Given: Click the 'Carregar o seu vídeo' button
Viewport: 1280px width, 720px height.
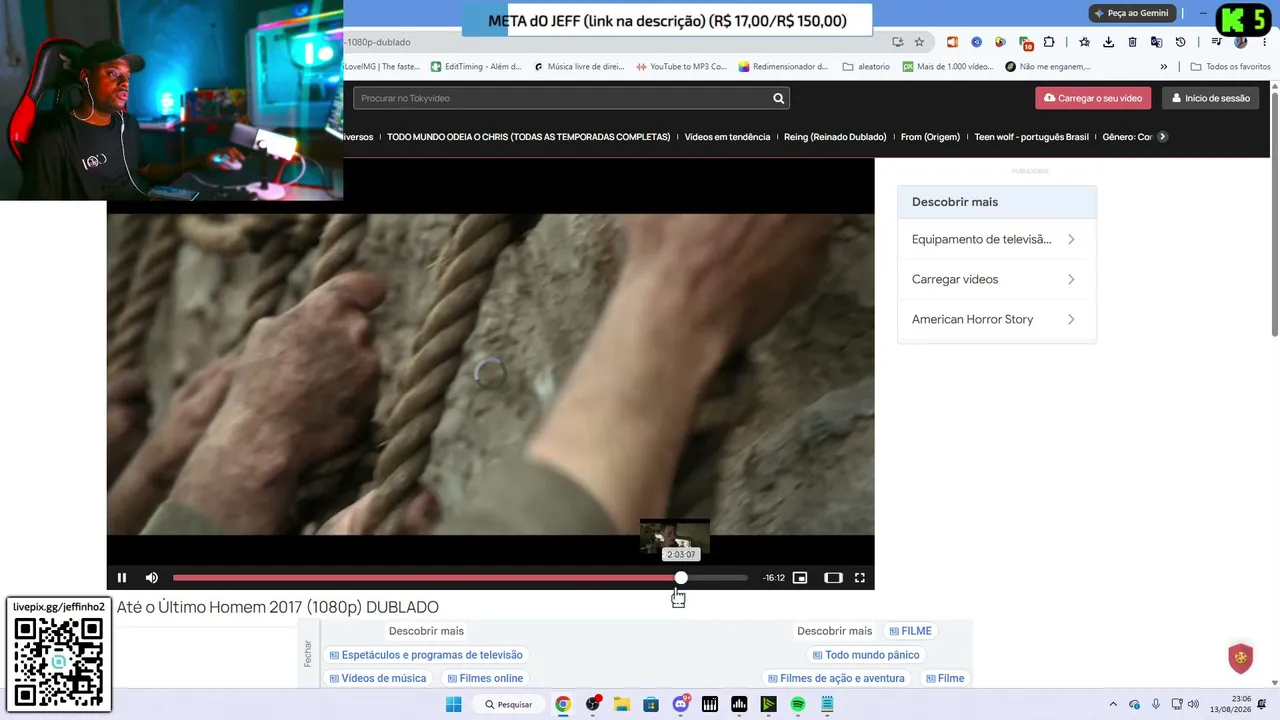Looking at the screenshot, I should [1093, 98].
